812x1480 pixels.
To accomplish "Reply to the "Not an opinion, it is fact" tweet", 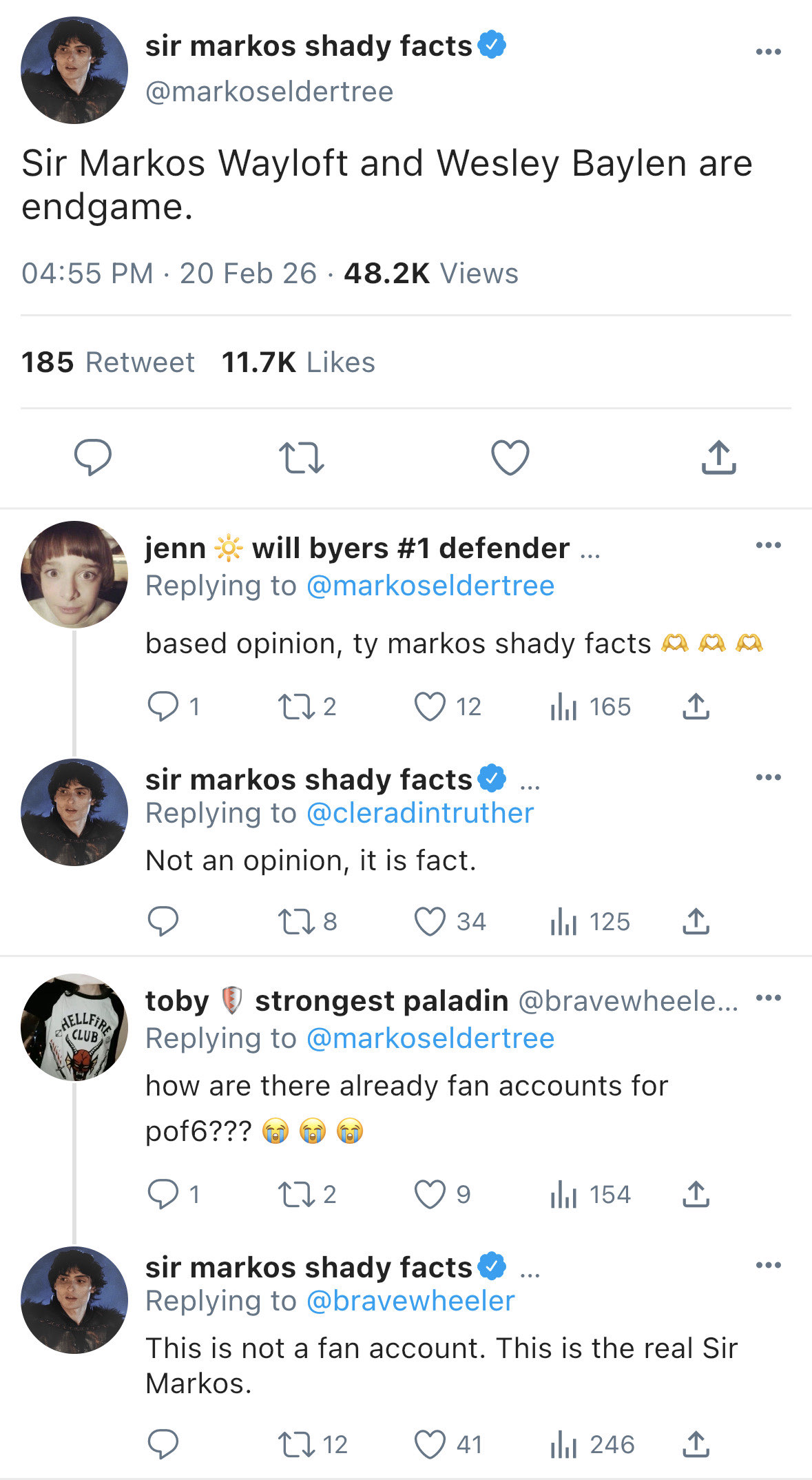I will pos(163,922).
